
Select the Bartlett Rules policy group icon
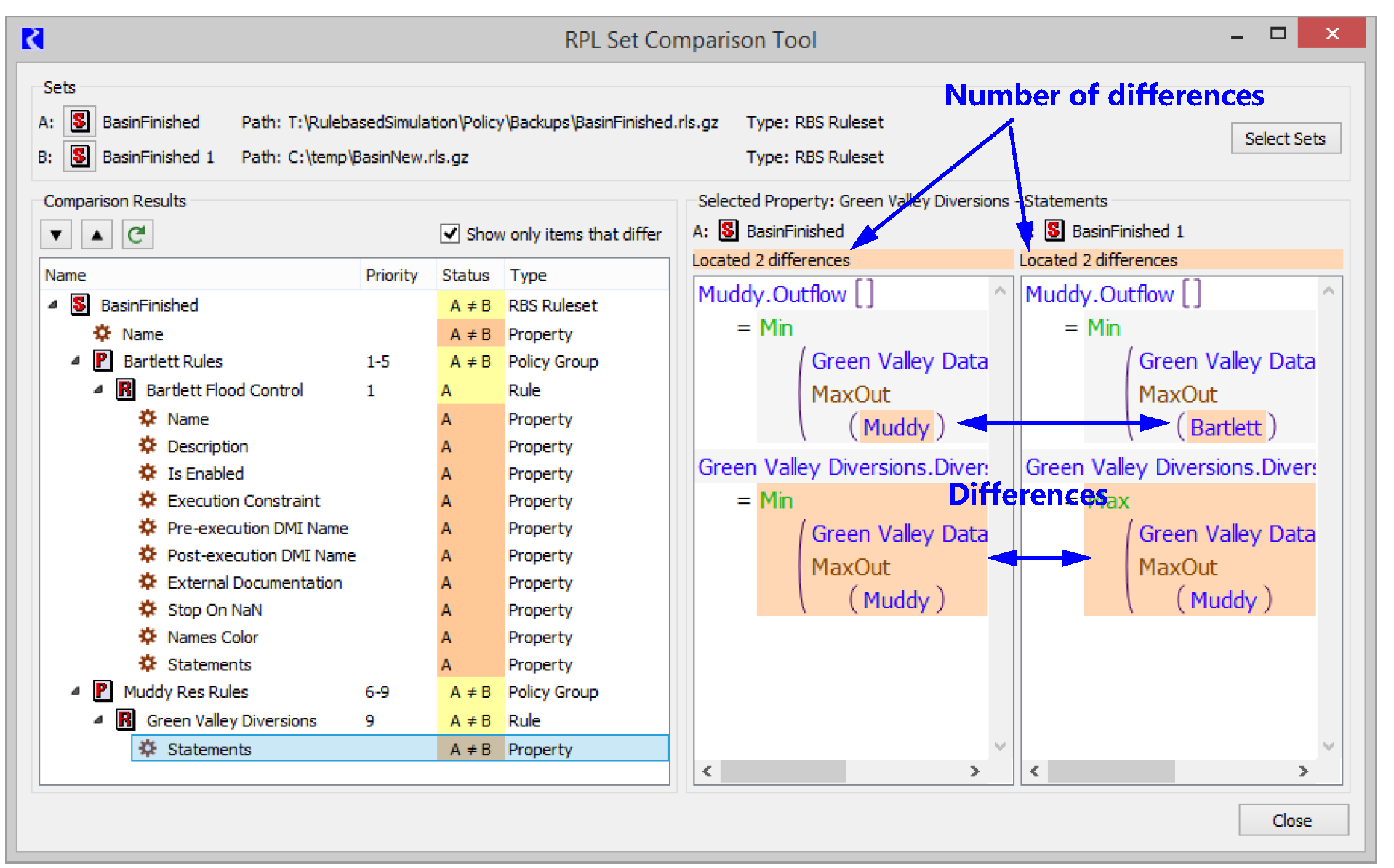pyautogui.click(x=103, y=361)
